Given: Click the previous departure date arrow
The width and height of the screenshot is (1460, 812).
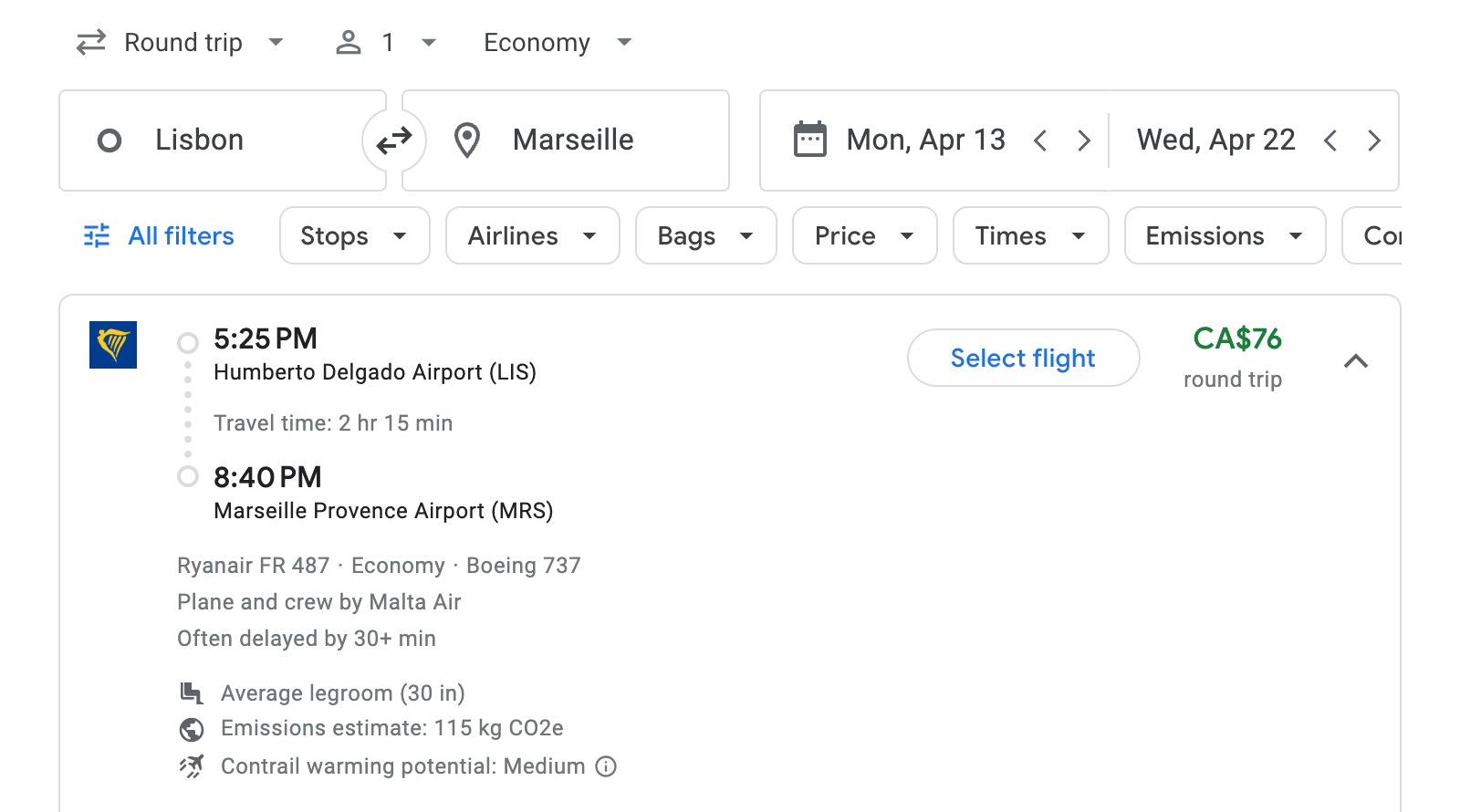Looking at the screenshot, I should click(1041, 141).
